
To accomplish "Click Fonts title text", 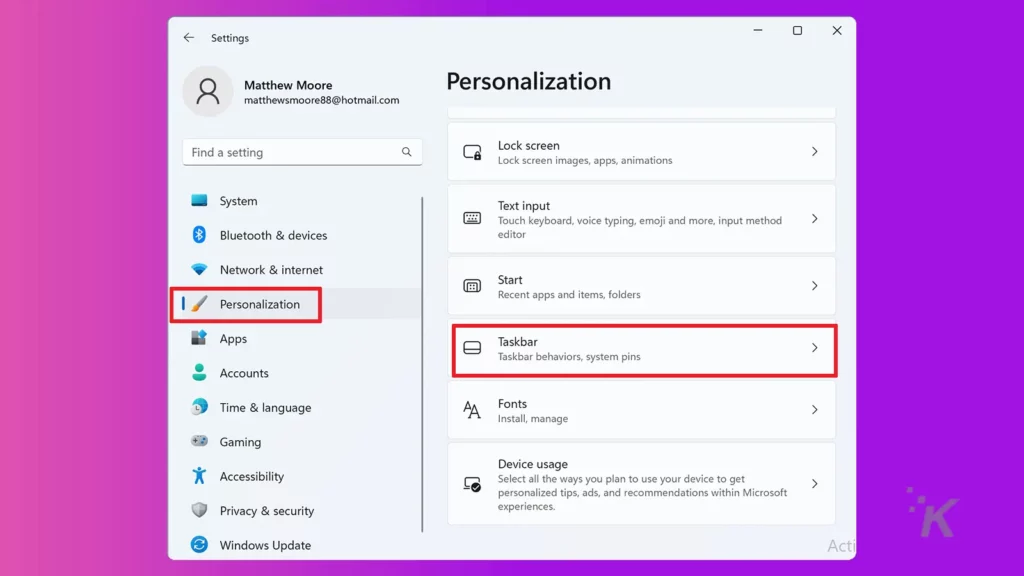I will (512, 404).
